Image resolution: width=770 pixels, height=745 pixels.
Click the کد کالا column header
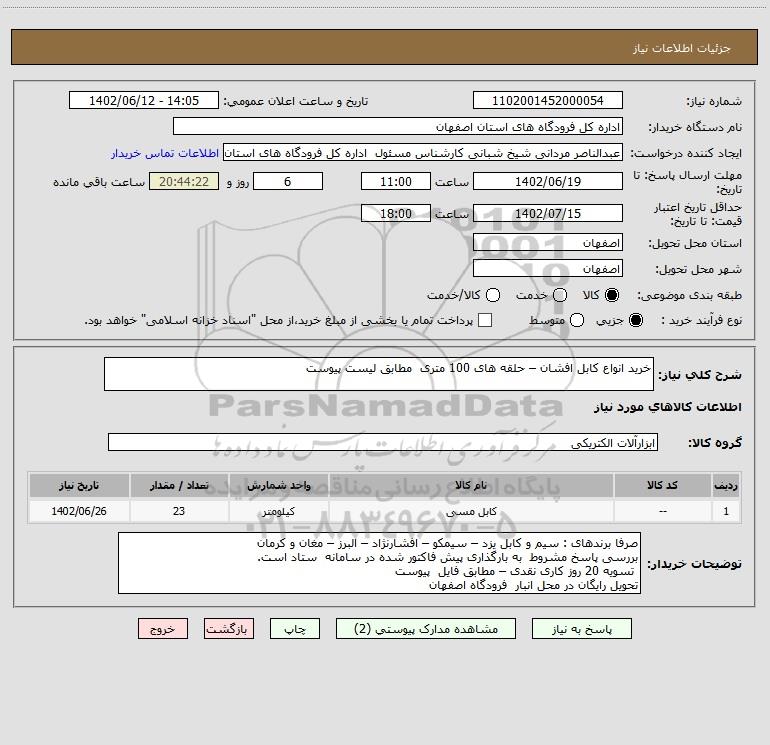point(662,485)
